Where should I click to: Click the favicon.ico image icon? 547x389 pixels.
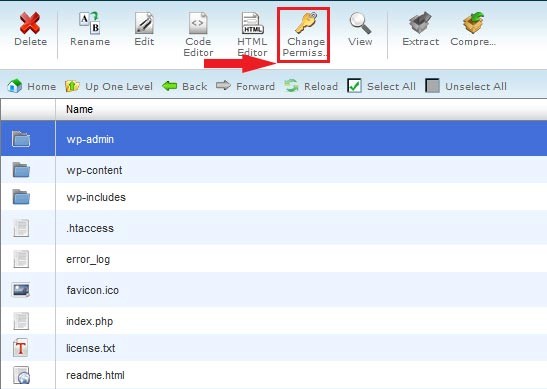(x=21, y=290)
